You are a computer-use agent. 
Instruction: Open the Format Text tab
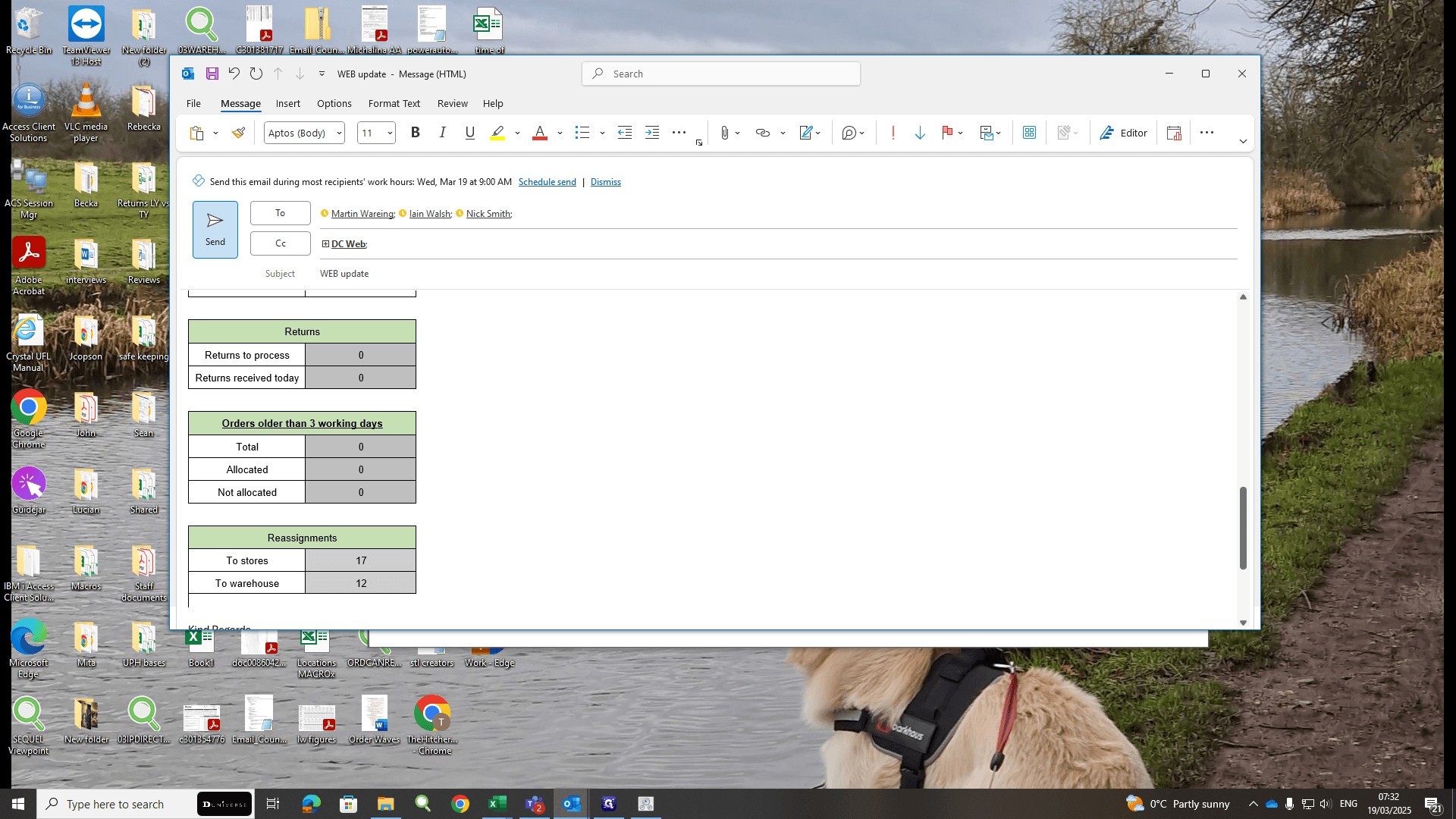(394, 104)
